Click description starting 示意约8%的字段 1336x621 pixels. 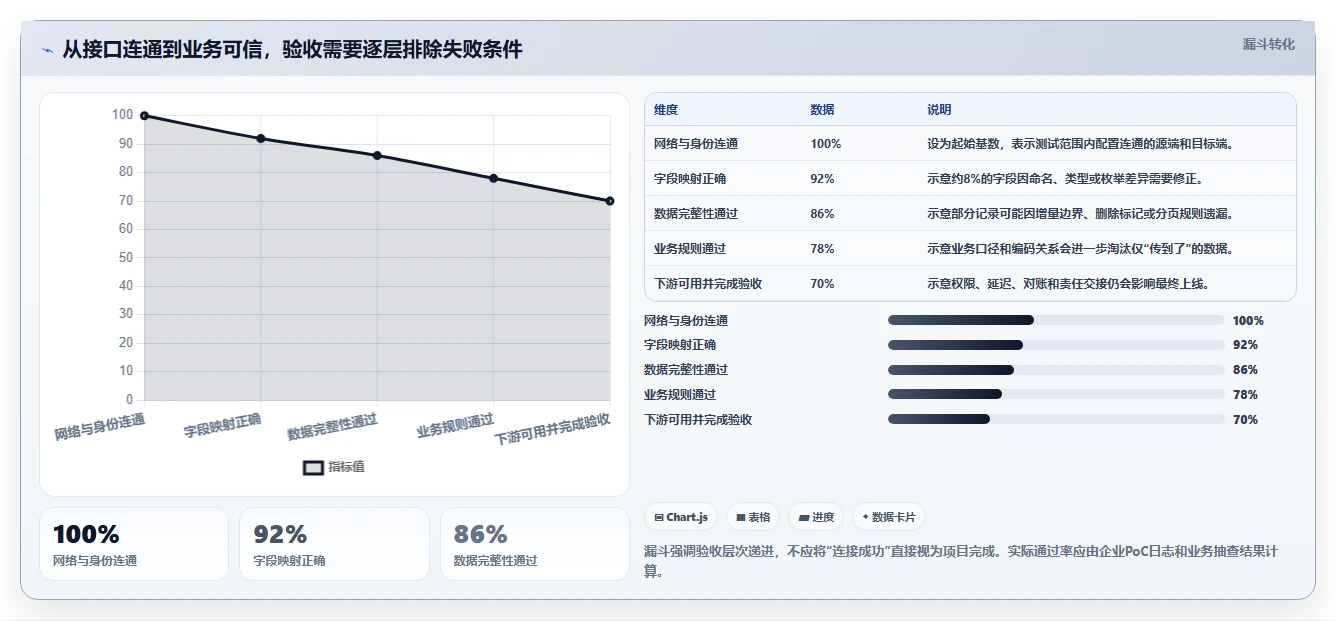(x=1065, y=179)
